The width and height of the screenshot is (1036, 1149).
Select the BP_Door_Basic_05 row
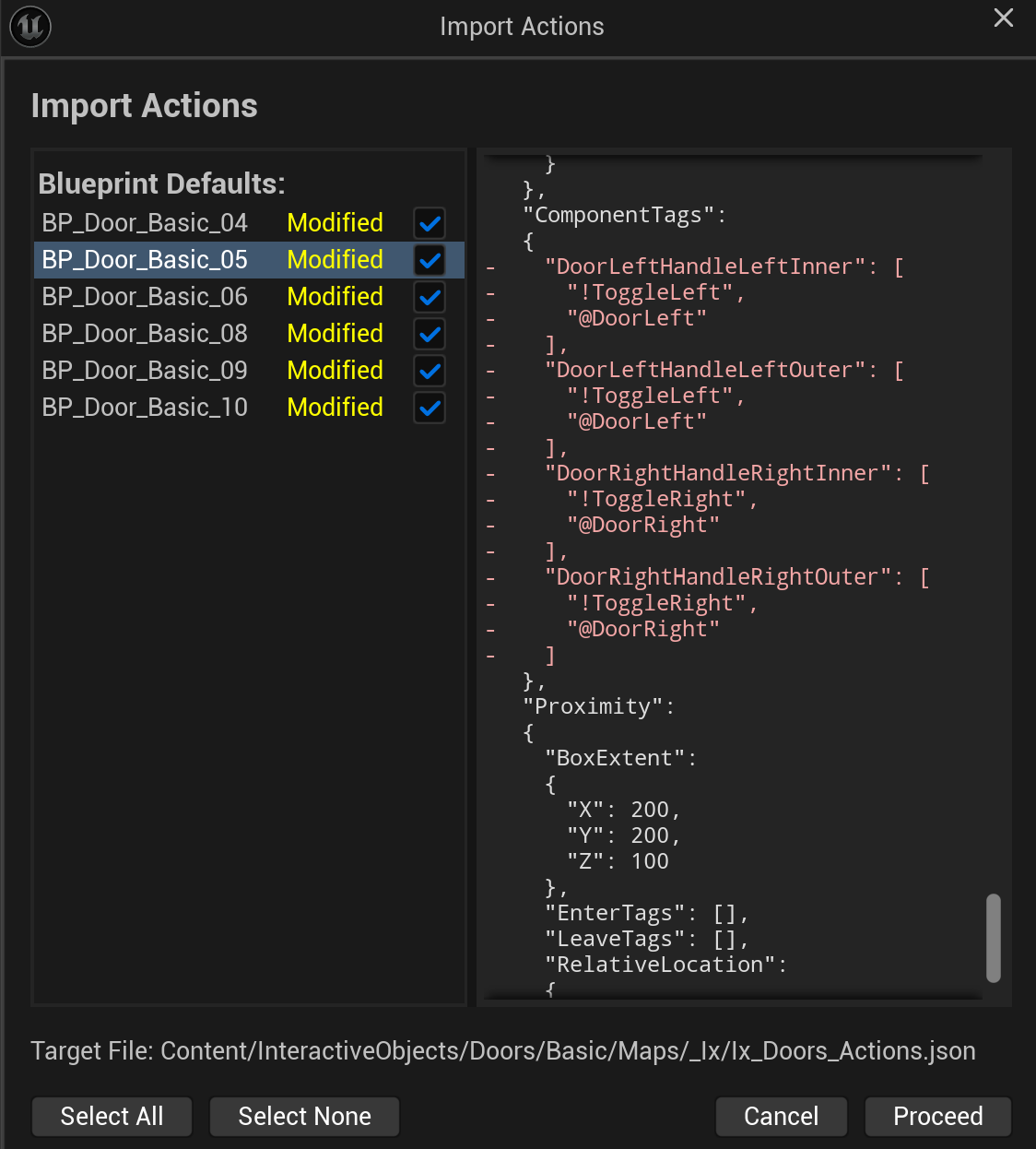[x=249, y=260]
